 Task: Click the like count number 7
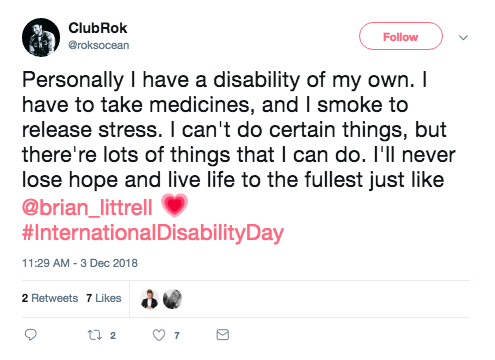tap(177, 335)
